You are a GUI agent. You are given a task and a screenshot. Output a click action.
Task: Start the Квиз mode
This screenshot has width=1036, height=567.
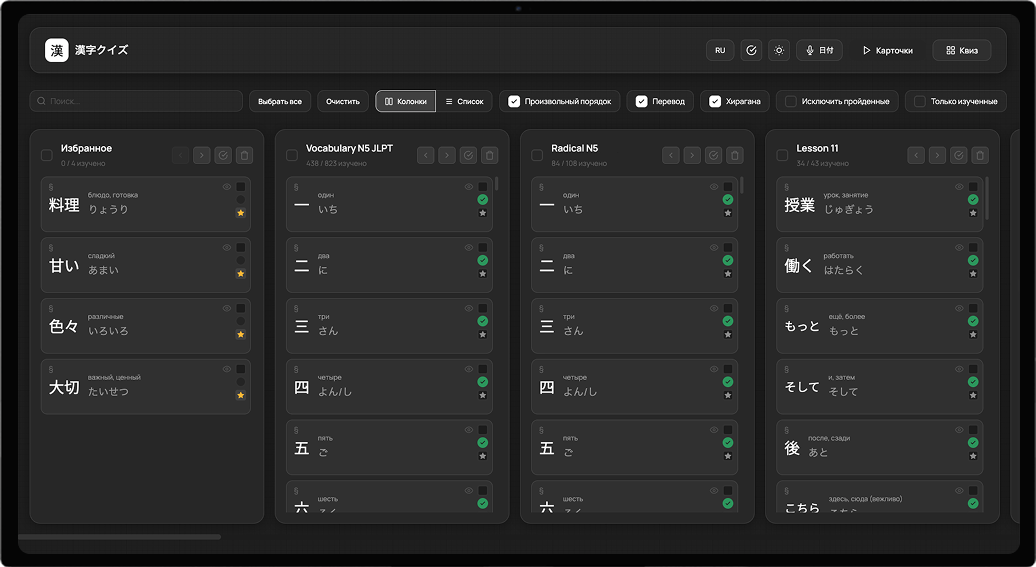click(961, 50)
